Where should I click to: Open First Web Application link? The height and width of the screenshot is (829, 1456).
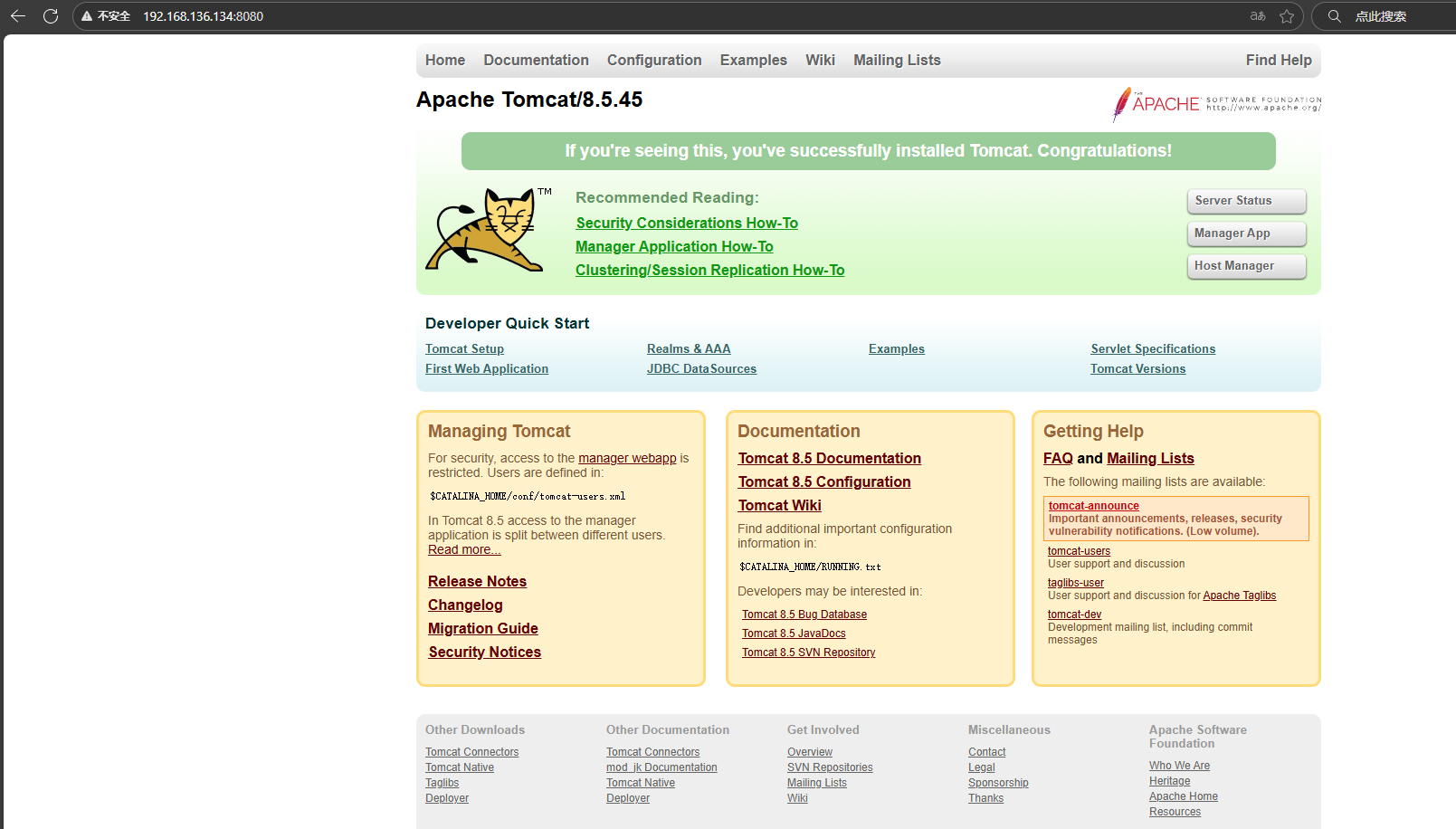point(487,368)
